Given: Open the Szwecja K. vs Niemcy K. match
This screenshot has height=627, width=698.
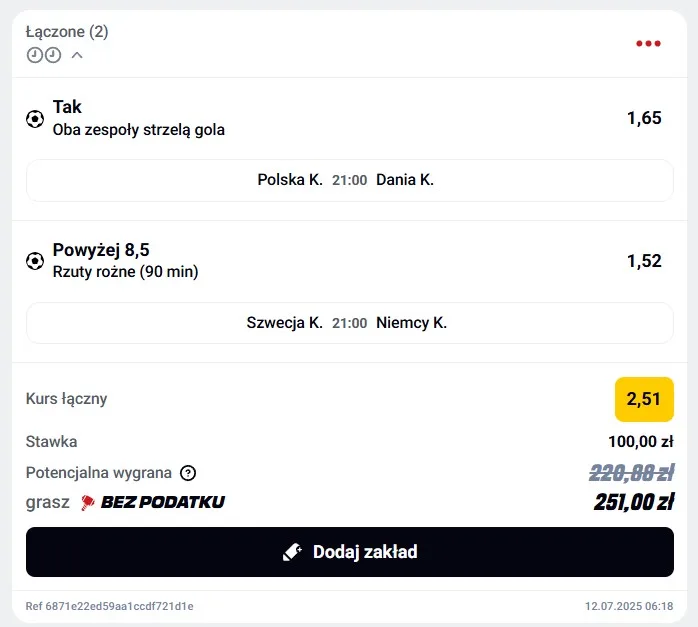Looking at the screenshot, I should 350,323.
